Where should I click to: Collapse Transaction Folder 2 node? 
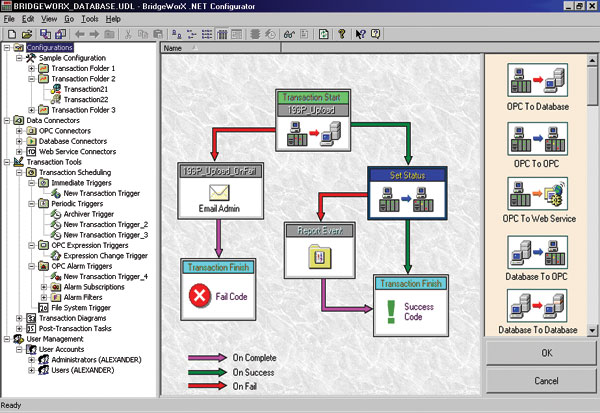32,79
